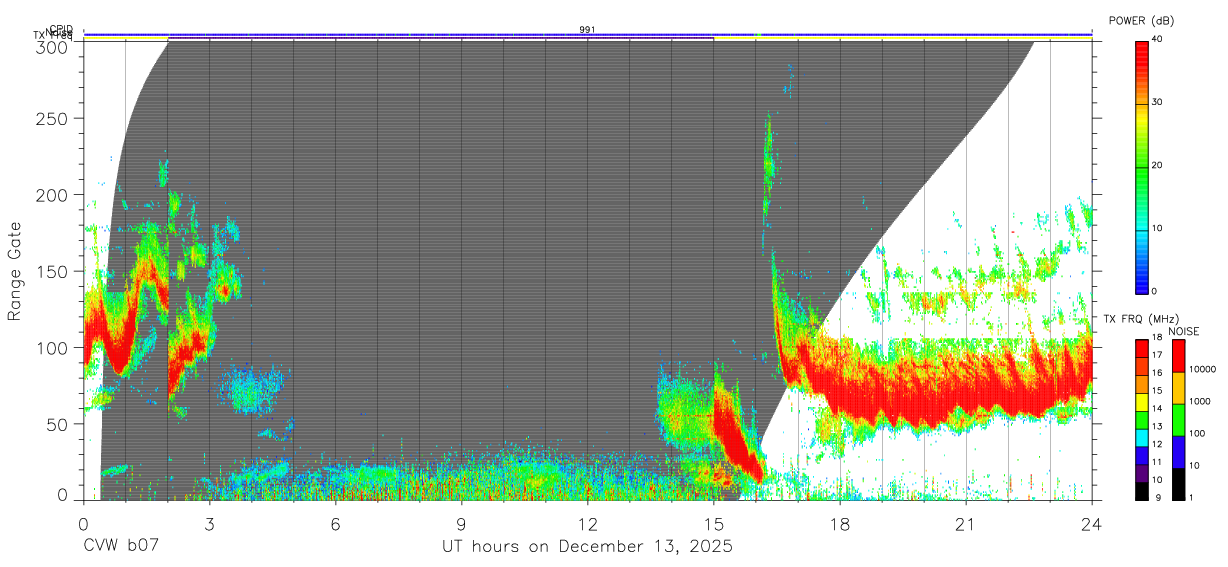The width and height of the screenshot is (1228, 567).
Task: Click the 12 hour tick on the time axis
Action: coord(588,523)
